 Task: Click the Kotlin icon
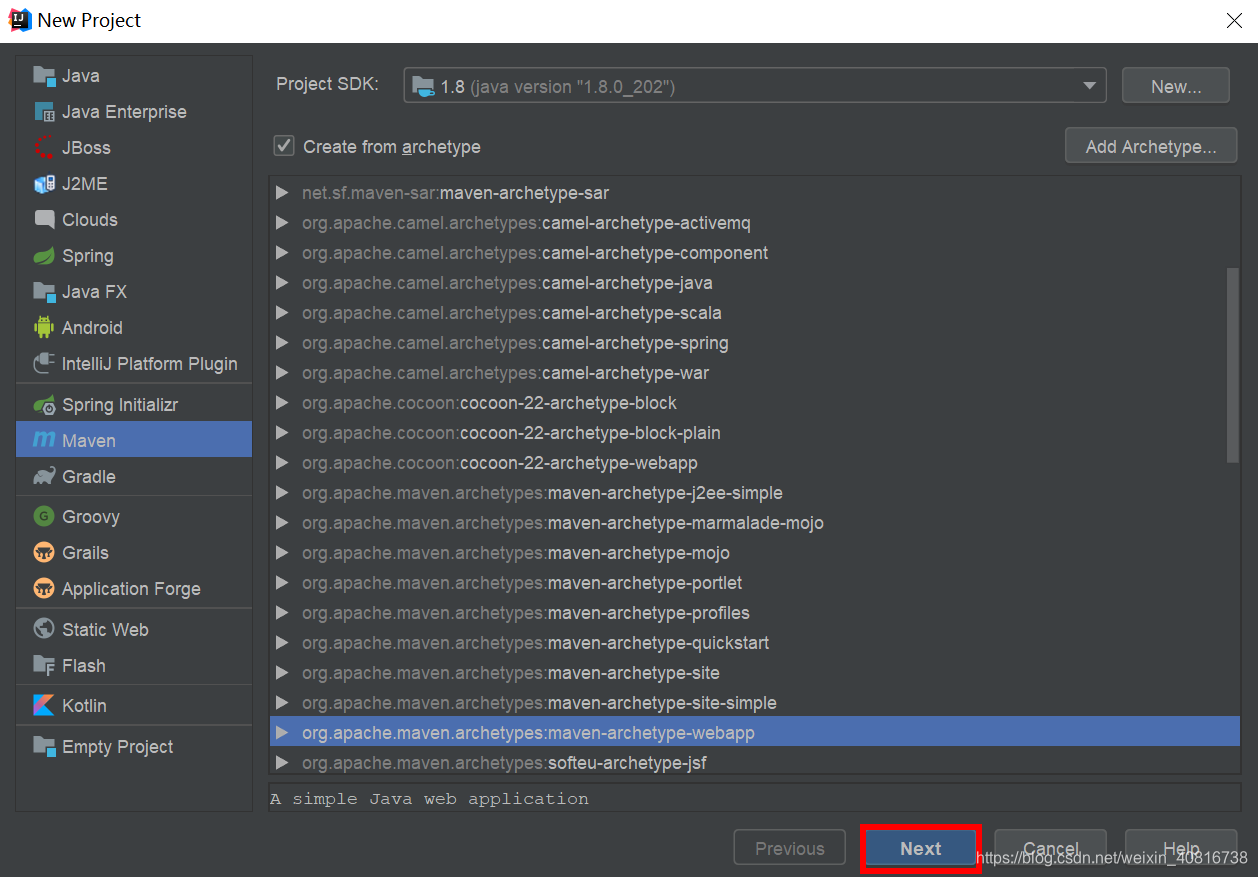44,706
